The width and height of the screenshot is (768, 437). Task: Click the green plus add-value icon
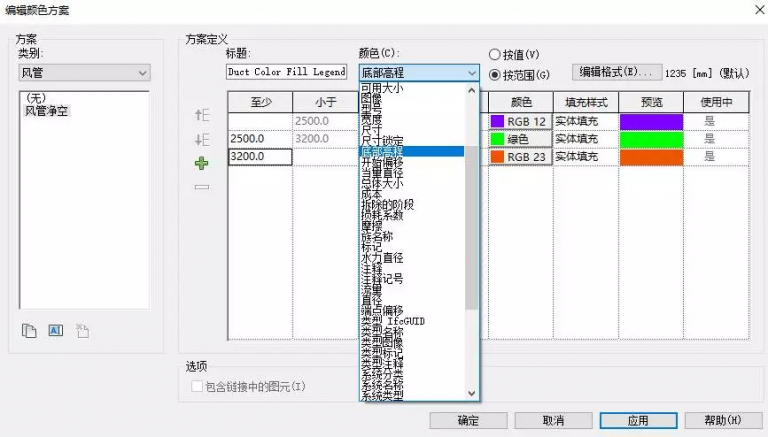(x=202, y=163)
